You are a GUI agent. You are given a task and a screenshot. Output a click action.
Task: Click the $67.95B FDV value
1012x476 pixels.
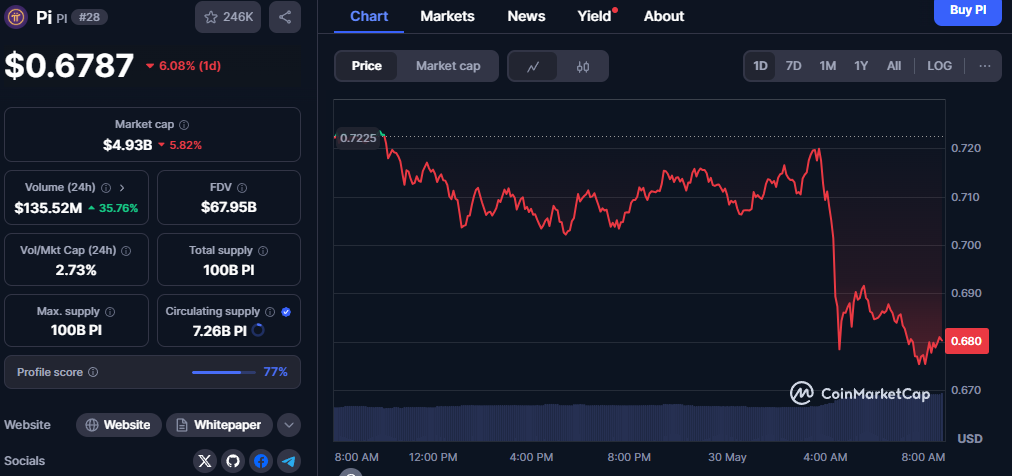(228, 208)
